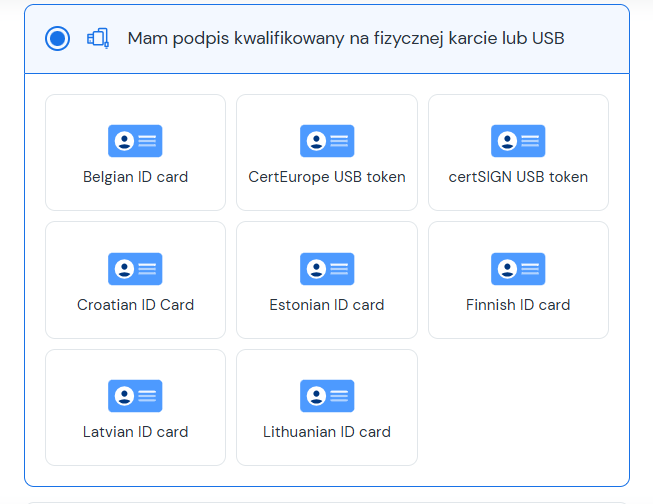The image size is (653, 504).
Task: Pick the certSIGN USB token text
Action: [x=518, y=177]
